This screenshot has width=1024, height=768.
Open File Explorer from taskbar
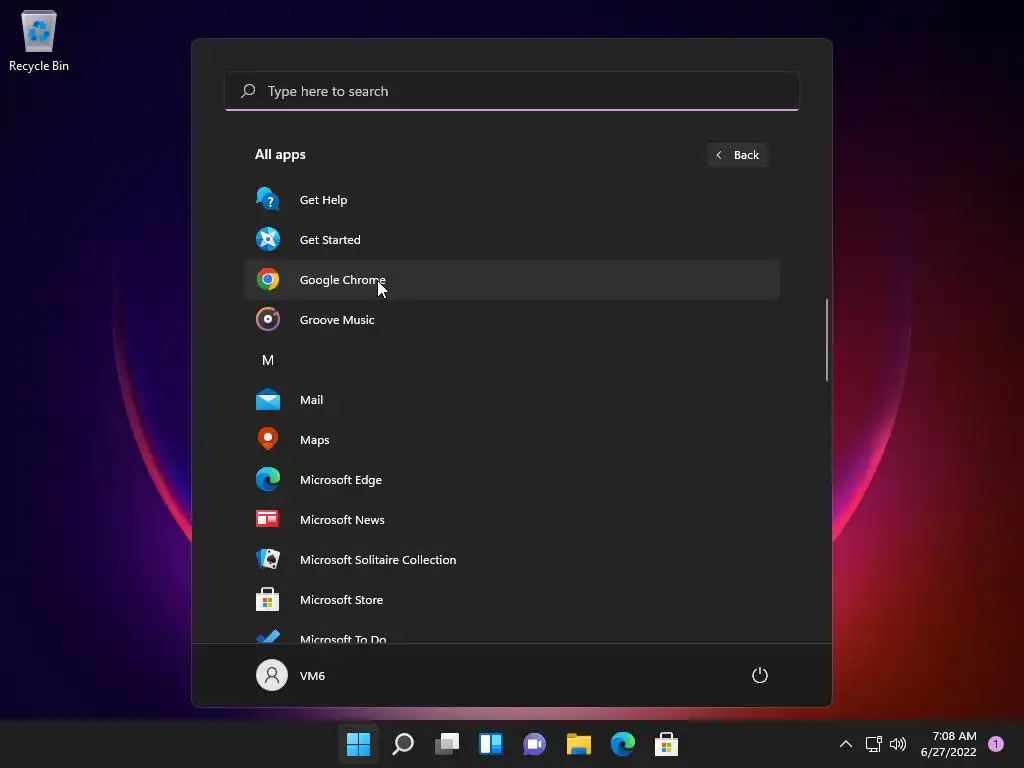579,744
